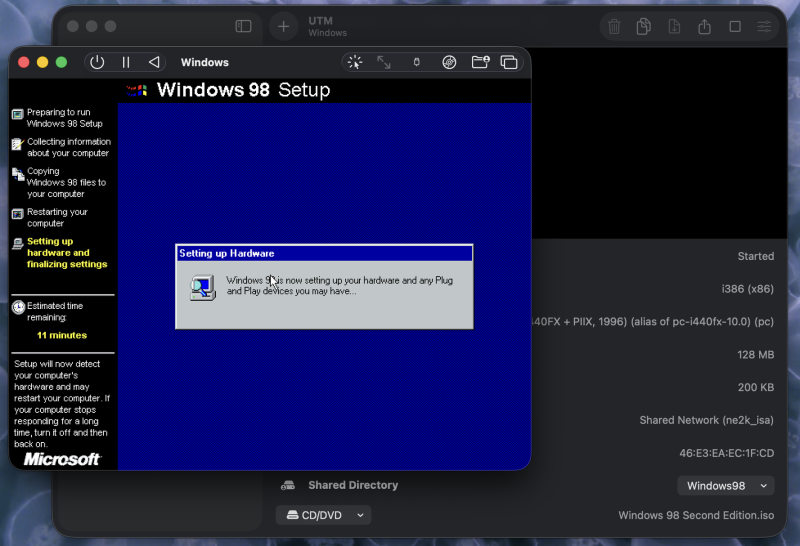Click the '200 KB' size value
Screen dimensions: 800x546
coord(756,387)
